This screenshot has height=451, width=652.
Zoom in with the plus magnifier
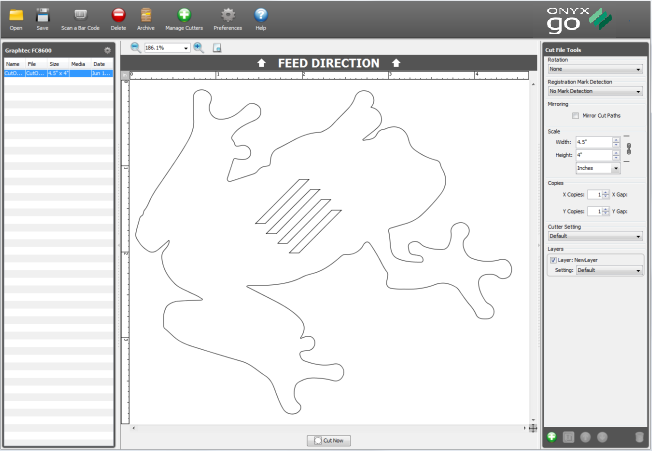[x=198, y=47]
